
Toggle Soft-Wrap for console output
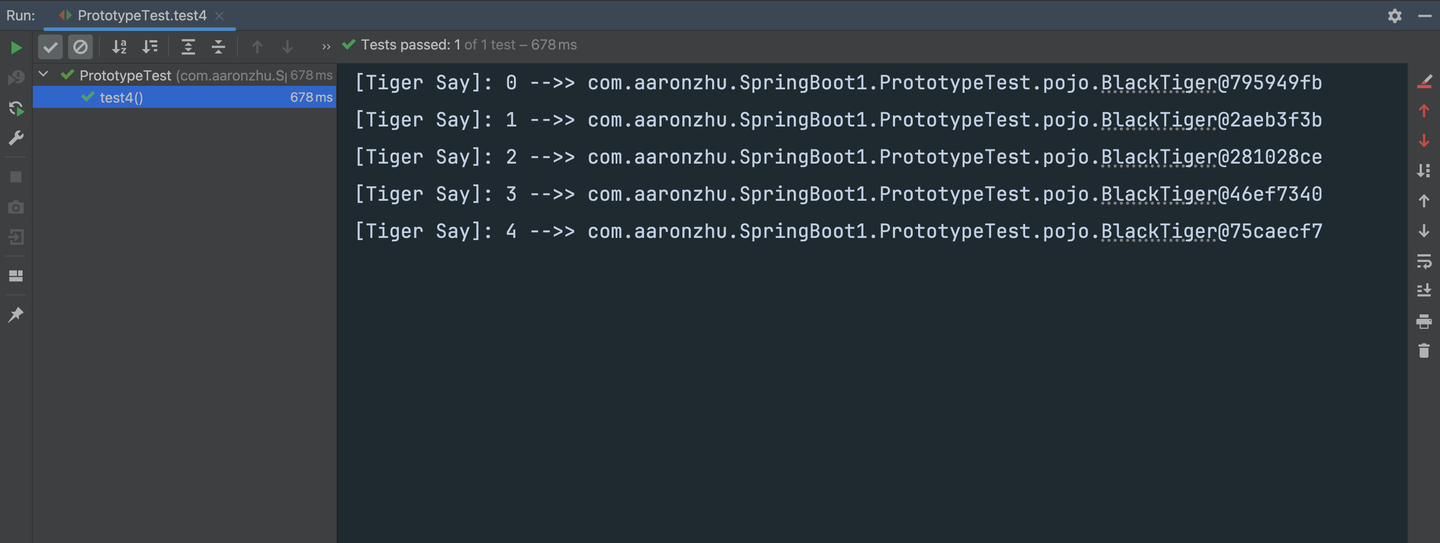click(x=1424, y=261)
